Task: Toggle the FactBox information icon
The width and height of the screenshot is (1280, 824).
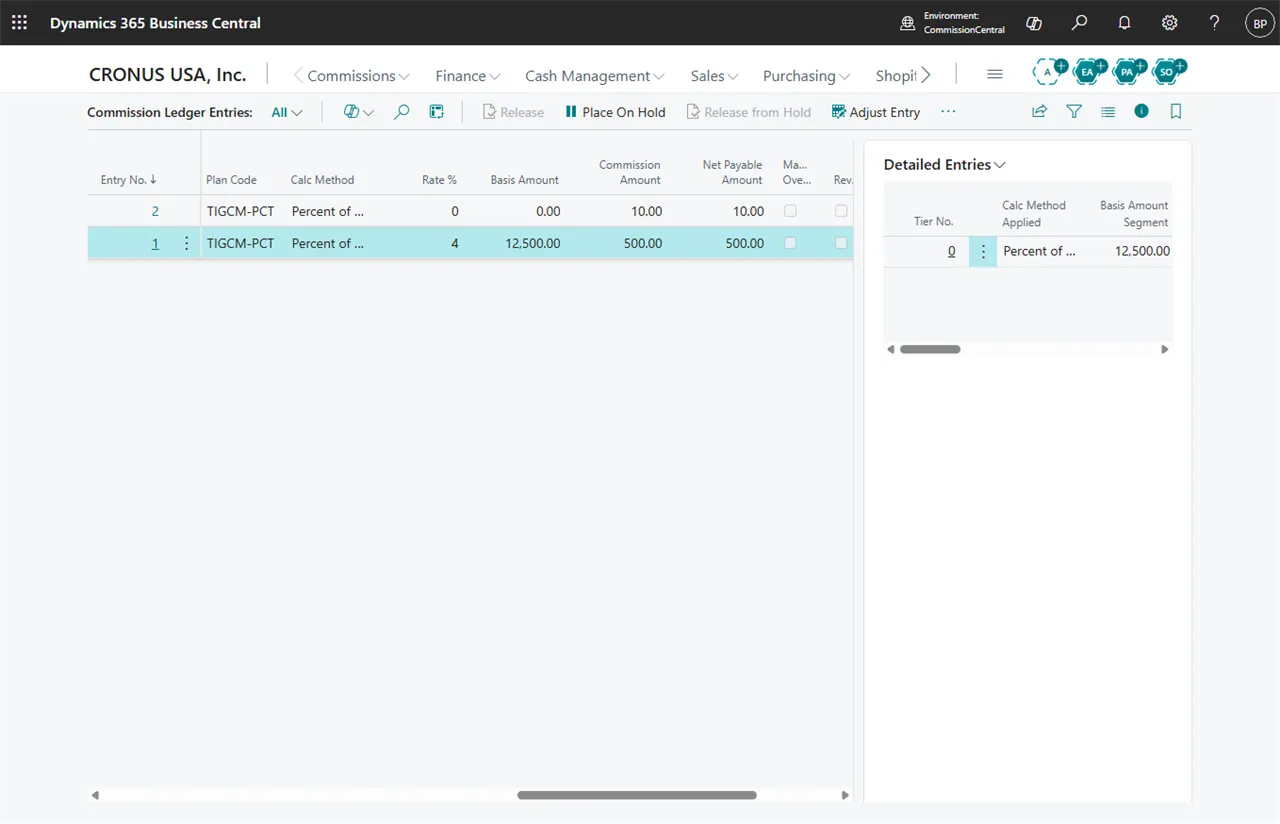Action: pyautogui.click(x=1142, y=111)
